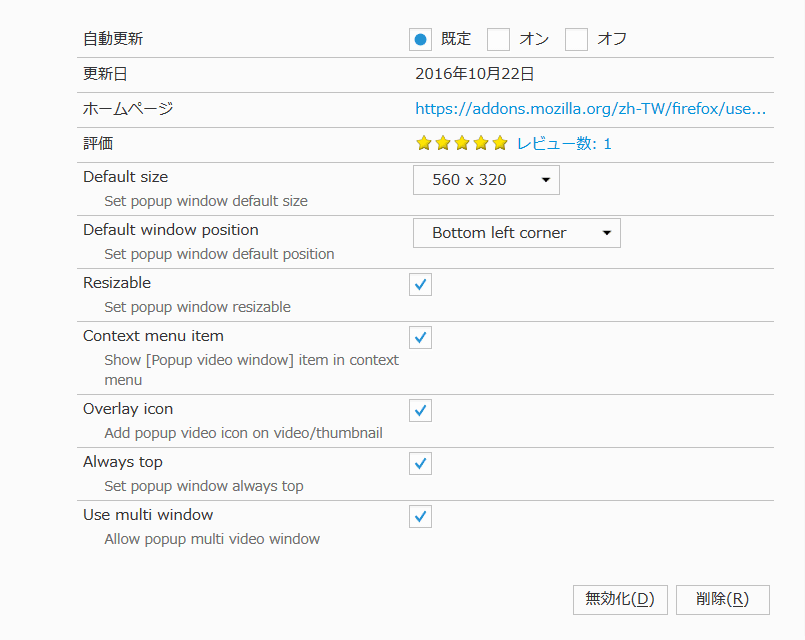
Task: Click the first rating star icon
Action: pos(424,143)
